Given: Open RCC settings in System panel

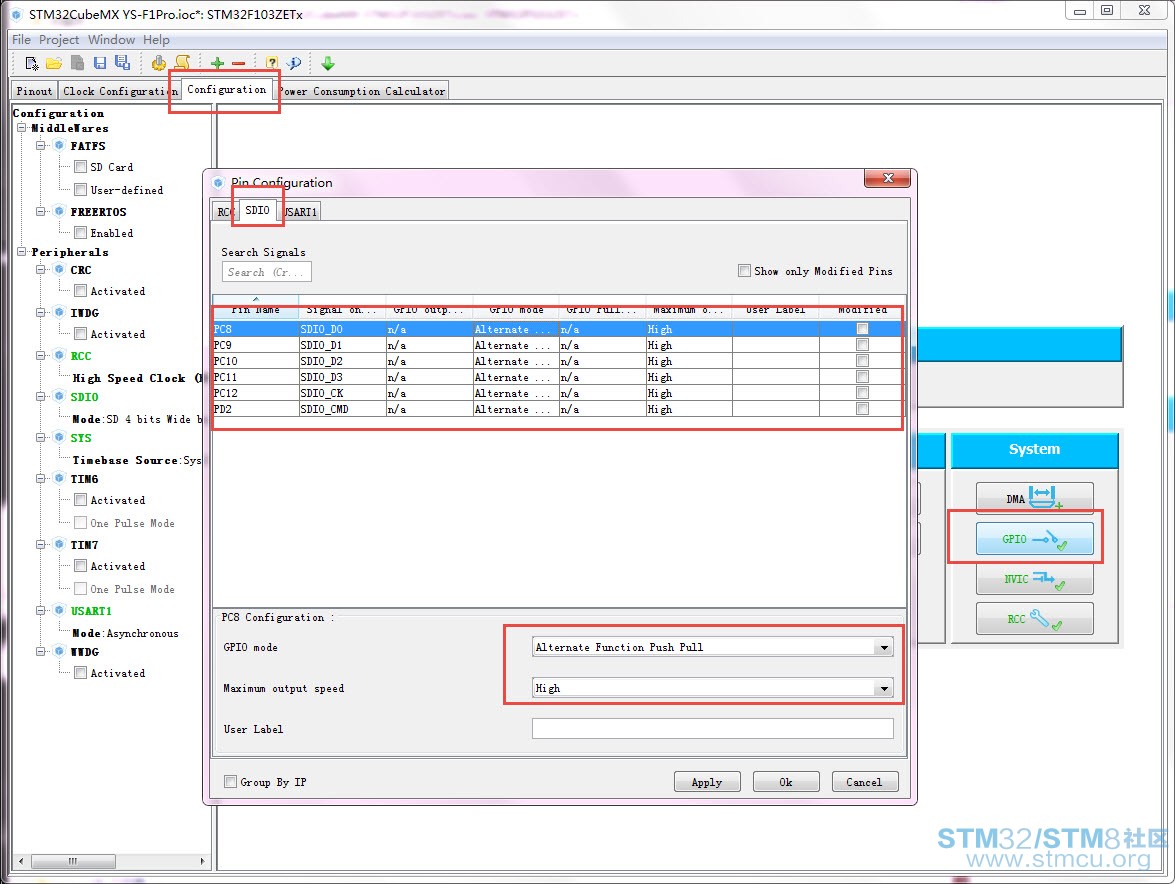Looking at the screenshot, I should tap(1034, 619).
